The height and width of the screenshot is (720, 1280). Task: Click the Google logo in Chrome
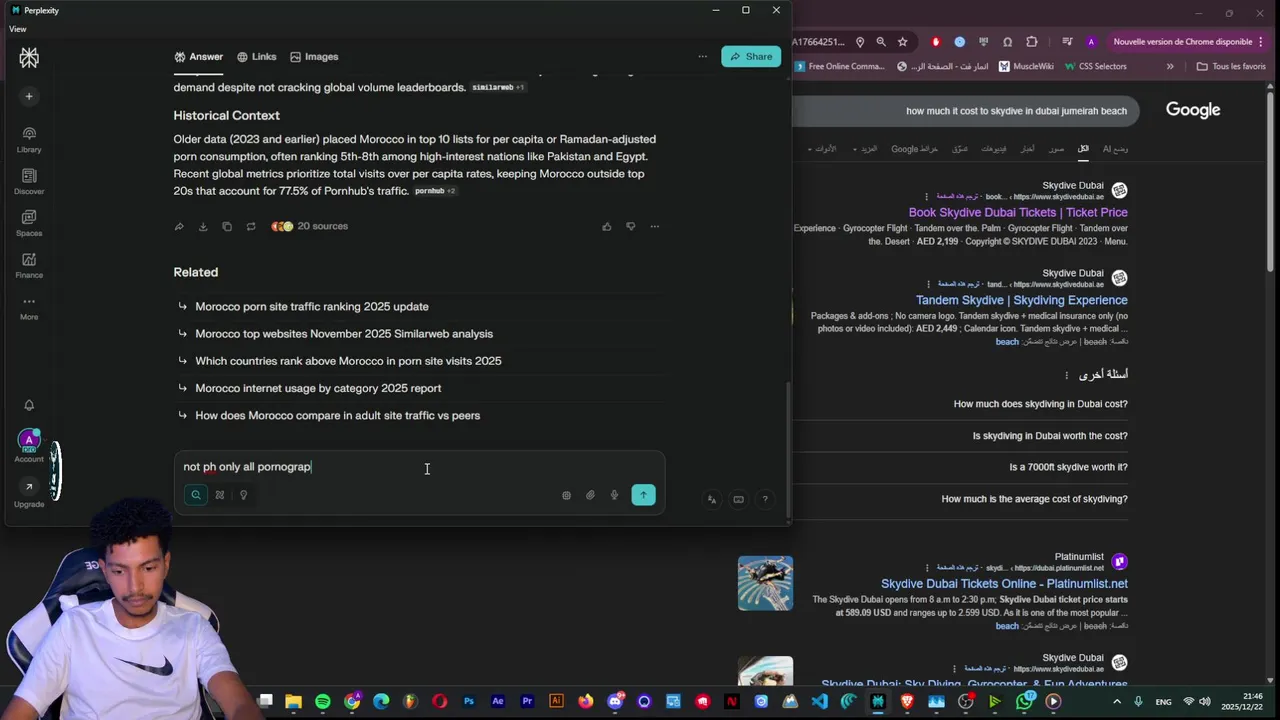click(x=1193, y=110)
